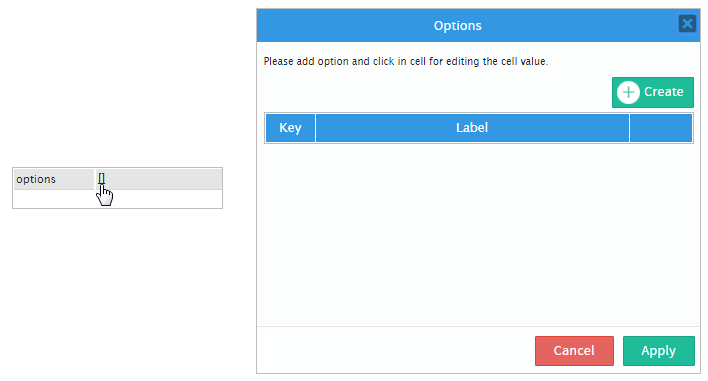
Task: Select the Key column header
Action: tap(290, 128)
